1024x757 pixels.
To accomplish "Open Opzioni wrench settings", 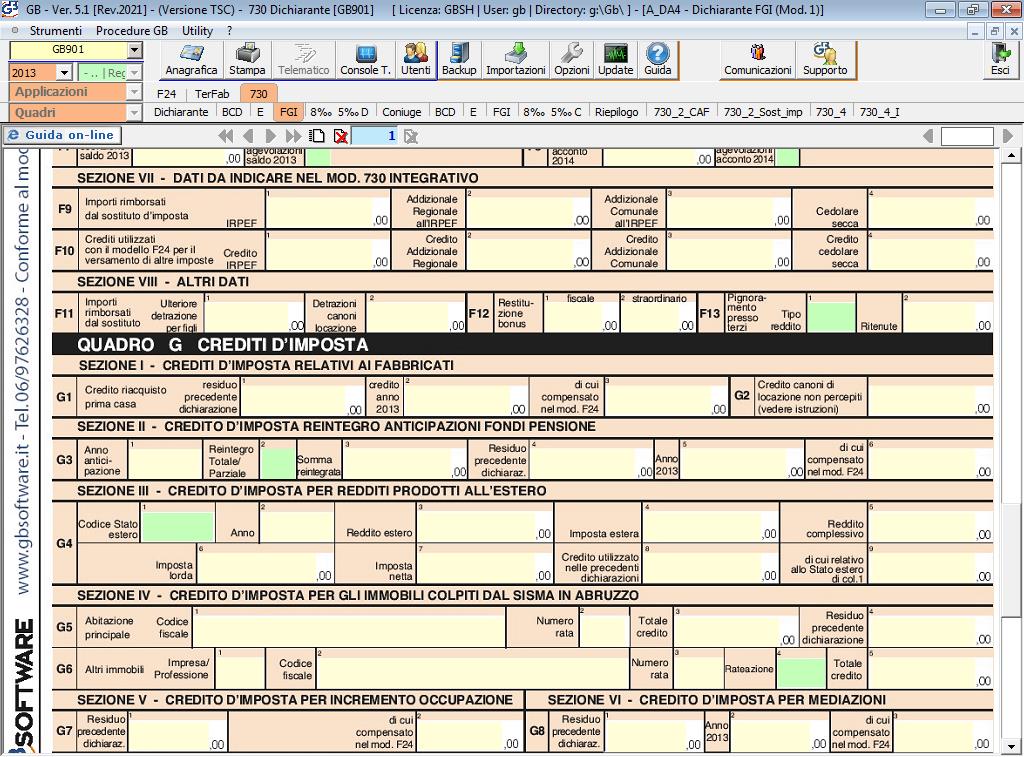I will pos(572,60).
